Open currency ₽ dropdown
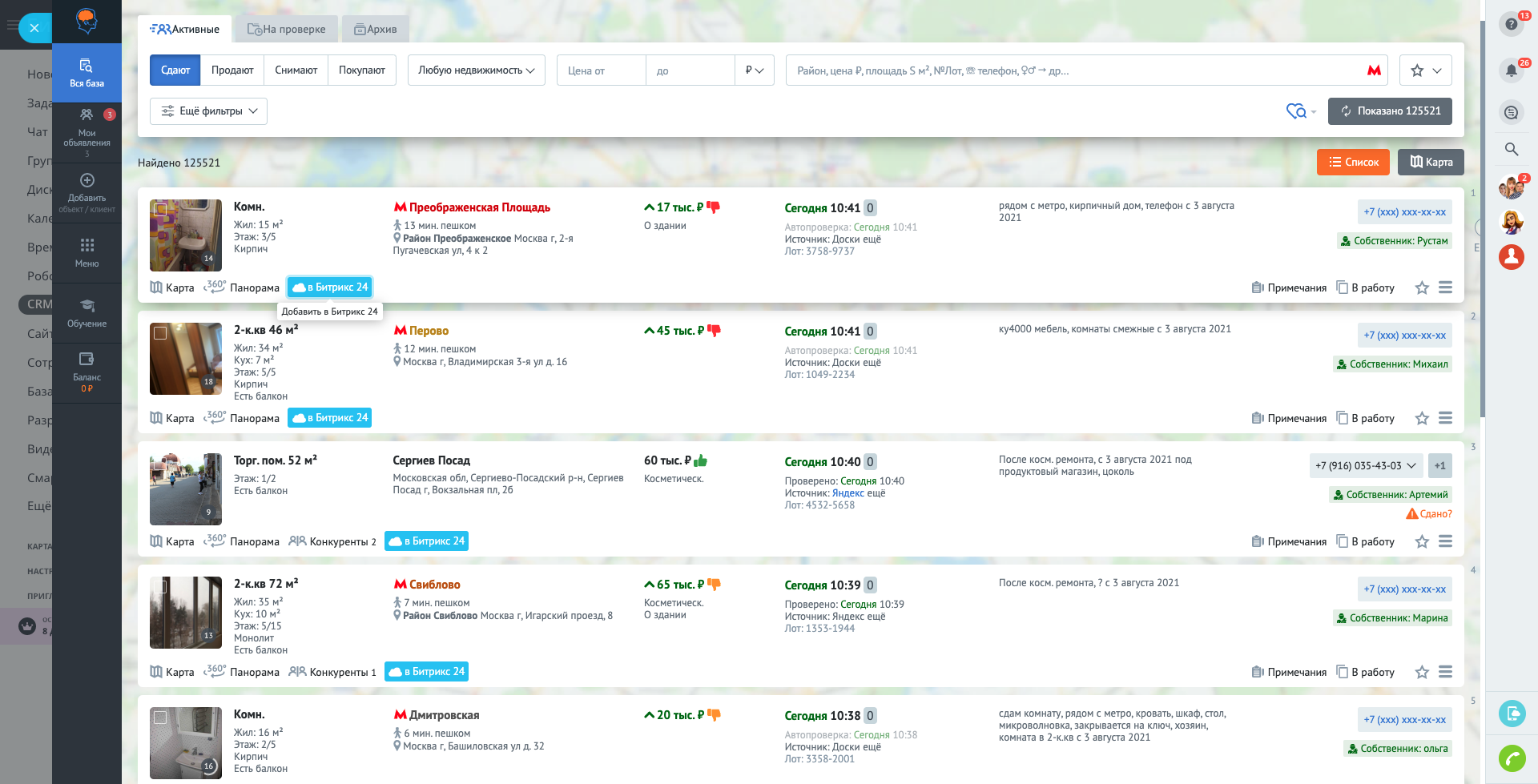1538x784 pixels. 755,70
